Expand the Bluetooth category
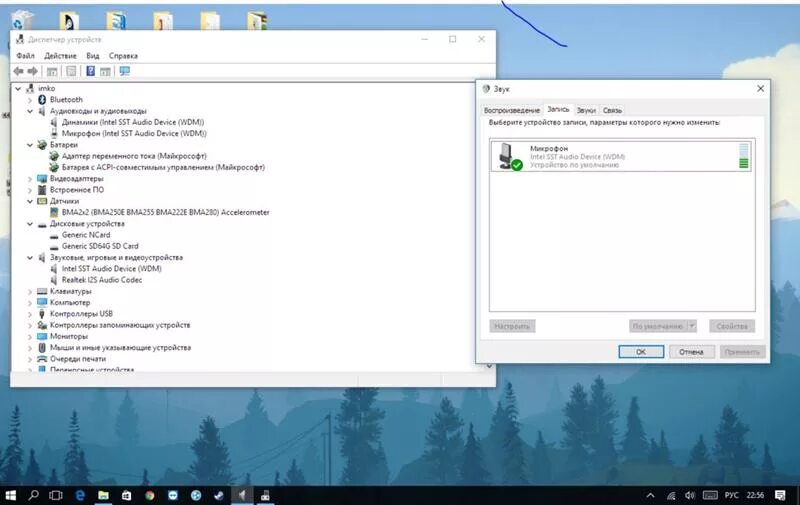Screen dimensions: 800x505 pyautogui.click(x=30, y=99)
